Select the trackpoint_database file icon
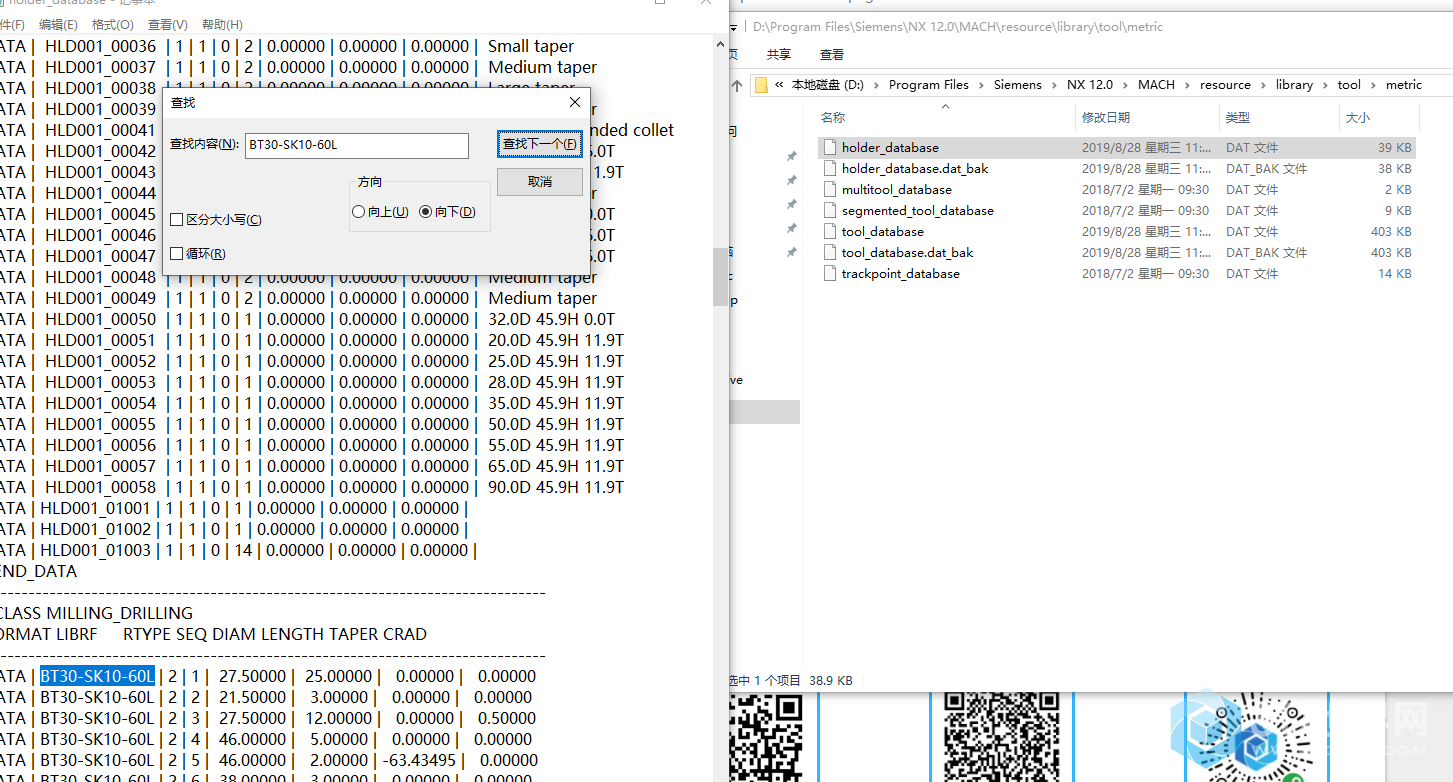Image resolution: width=1453 pixels, height=782 pixels. click(x=829, y=273)
